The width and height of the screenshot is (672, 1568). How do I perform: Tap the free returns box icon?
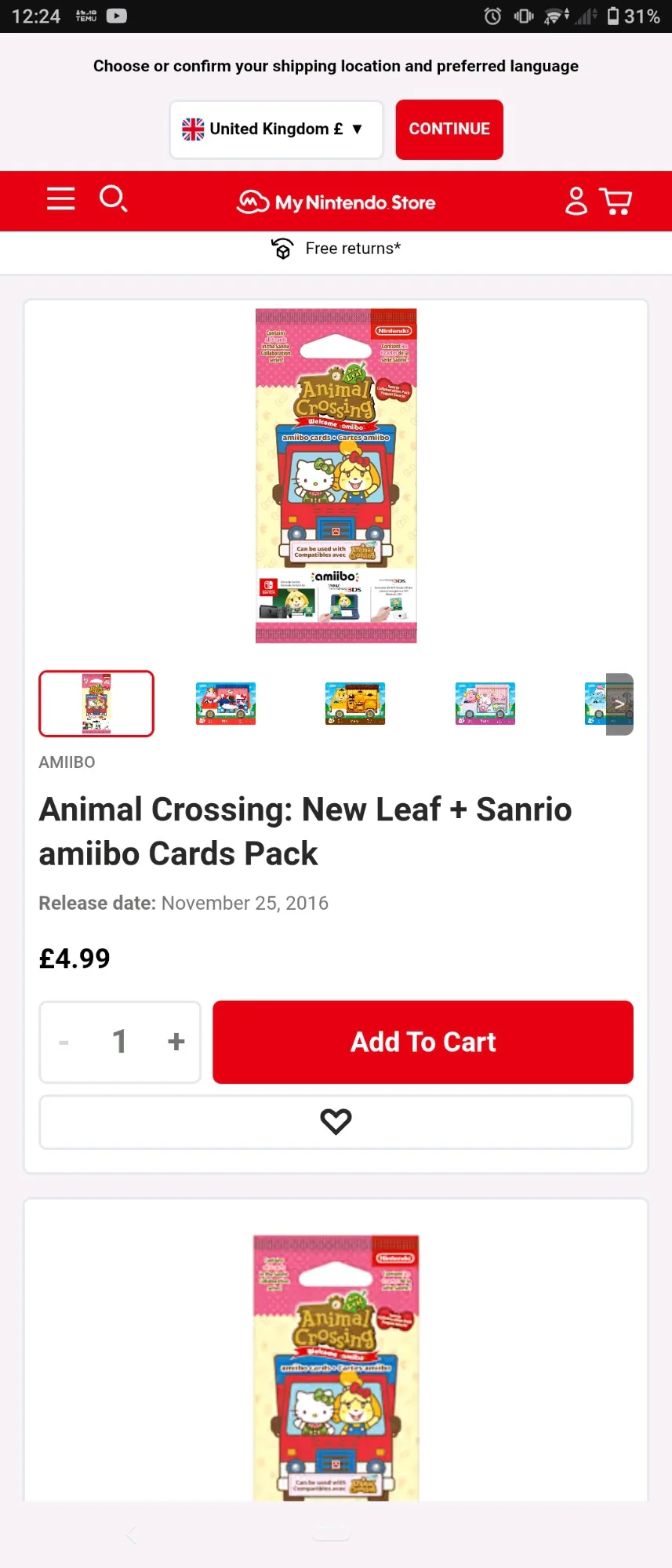[x=282, y=249]
